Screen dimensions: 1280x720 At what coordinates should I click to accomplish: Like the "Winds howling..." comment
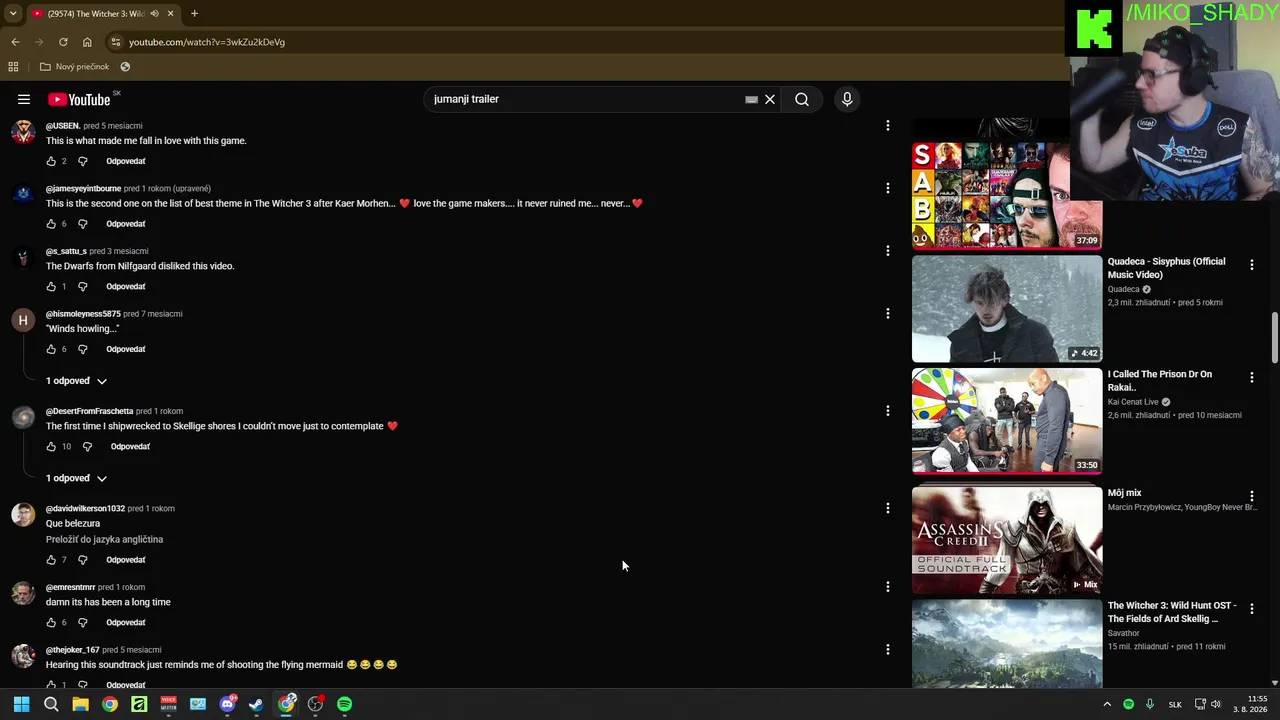[x=51, y=349]
